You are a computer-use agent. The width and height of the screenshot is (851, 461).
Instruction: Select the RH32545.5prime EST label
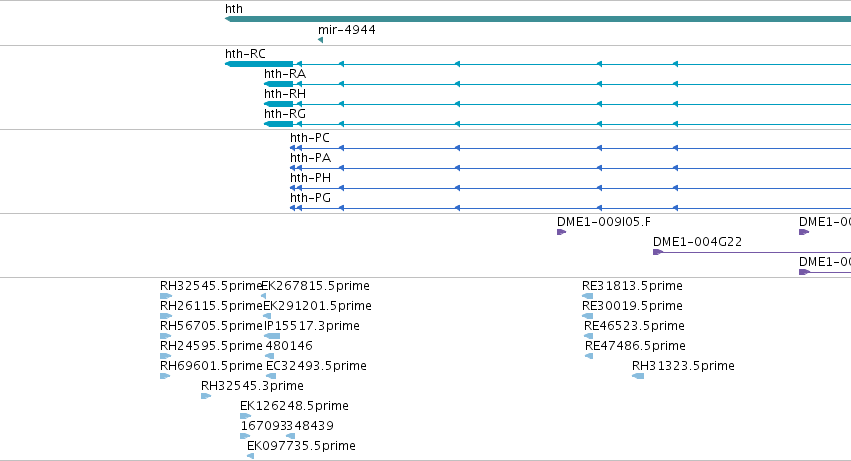(x=211, y=286)
